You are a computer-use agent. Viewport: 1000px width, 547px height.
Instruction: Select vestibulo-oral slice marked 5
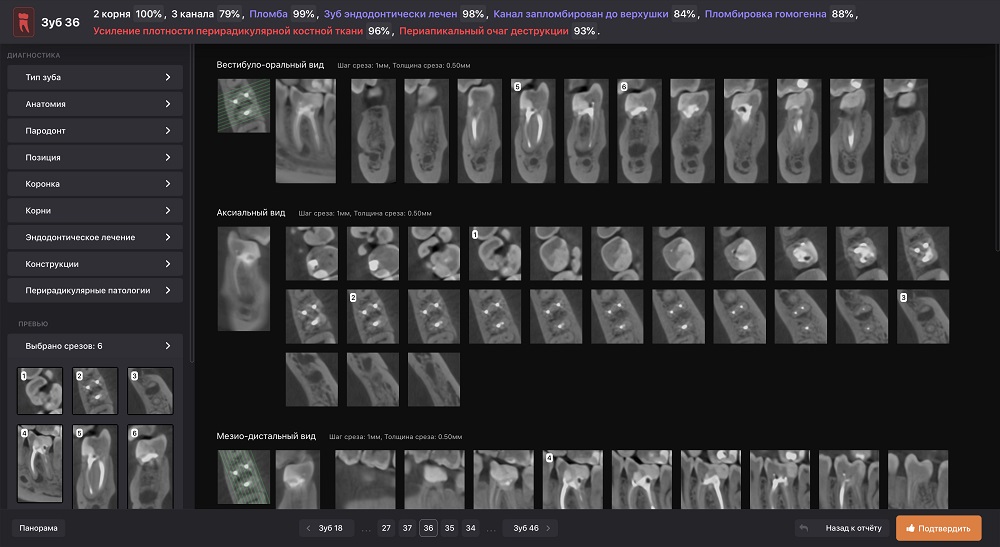533,131
